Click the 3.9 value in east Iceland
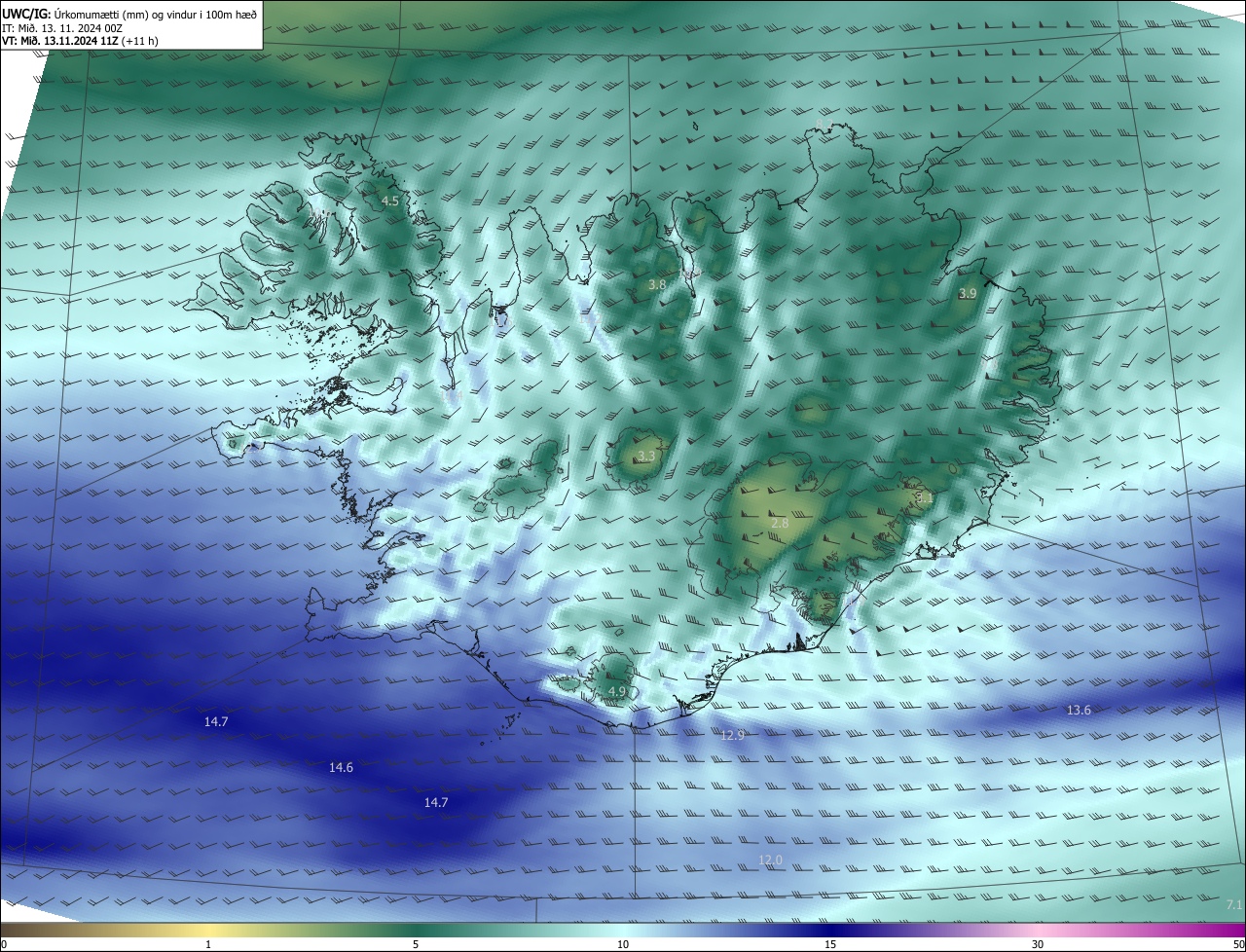 (968, 294)
